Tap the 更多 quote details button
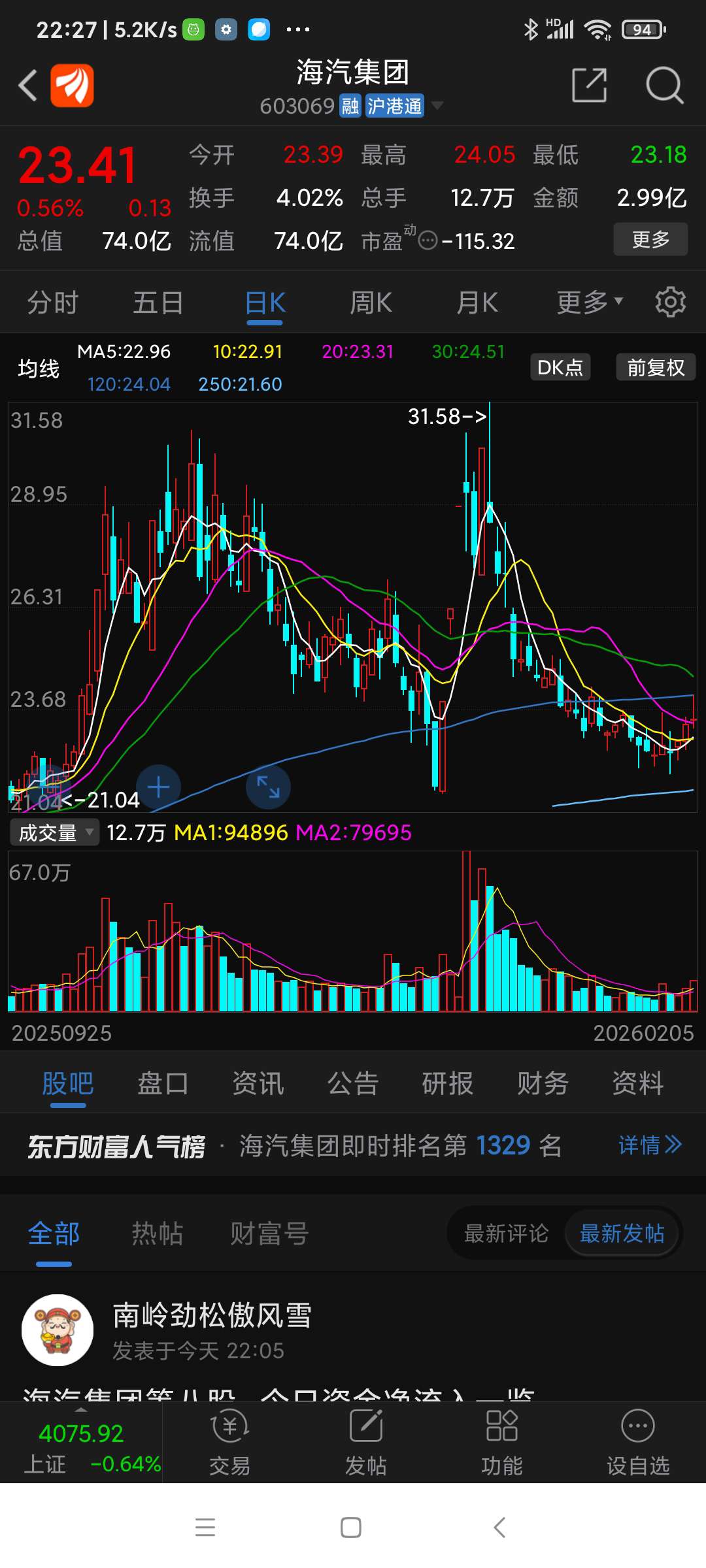This screenshot has width=706, height=1568. click(x=650, y=239)
